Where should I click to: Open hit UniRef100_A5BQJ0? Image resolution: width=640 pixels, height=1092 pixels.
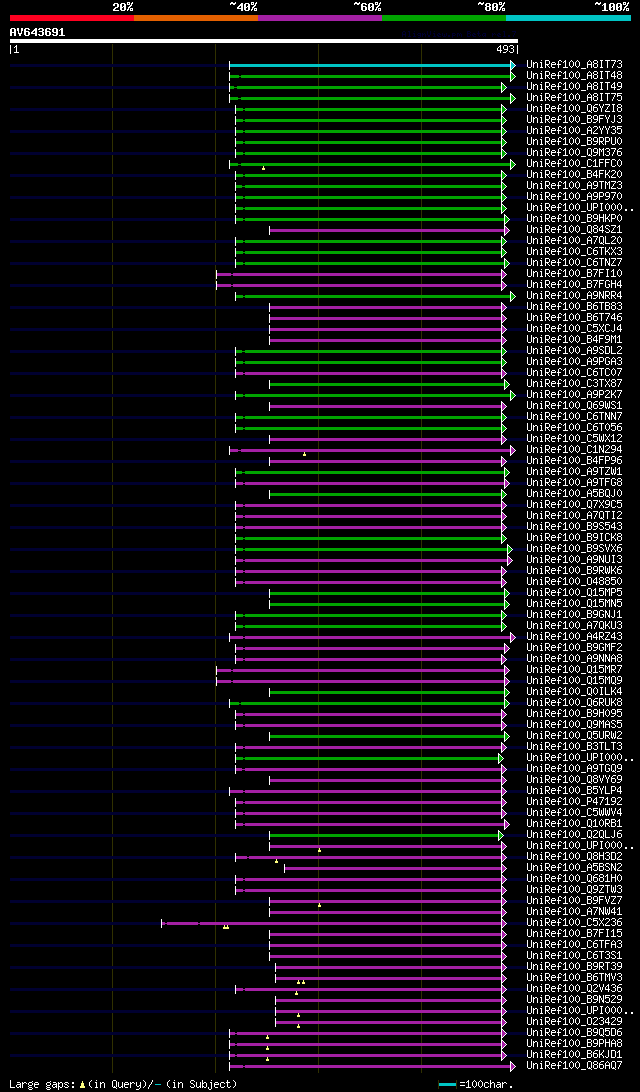575,494
